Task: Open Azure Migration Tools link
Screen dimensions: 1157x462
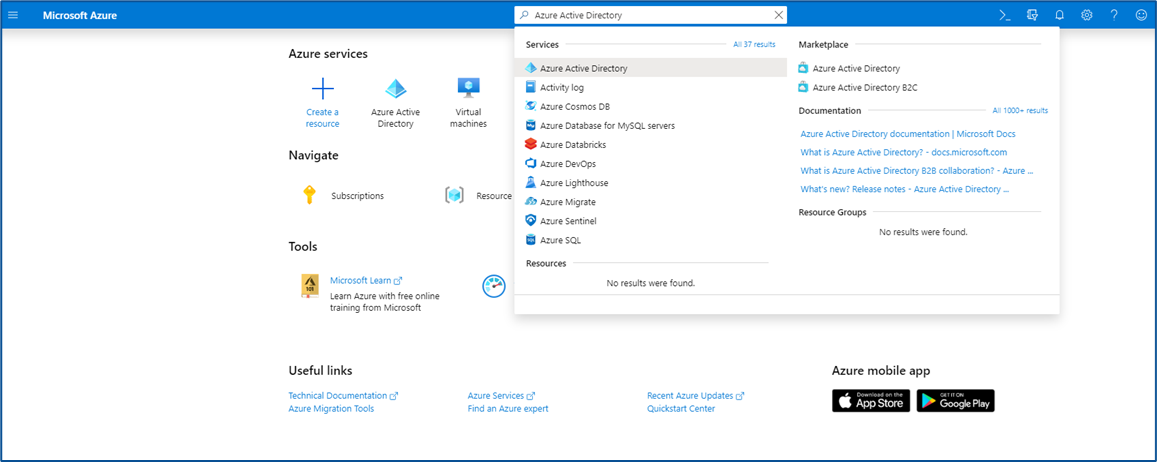Action: [x=331, y=409]
